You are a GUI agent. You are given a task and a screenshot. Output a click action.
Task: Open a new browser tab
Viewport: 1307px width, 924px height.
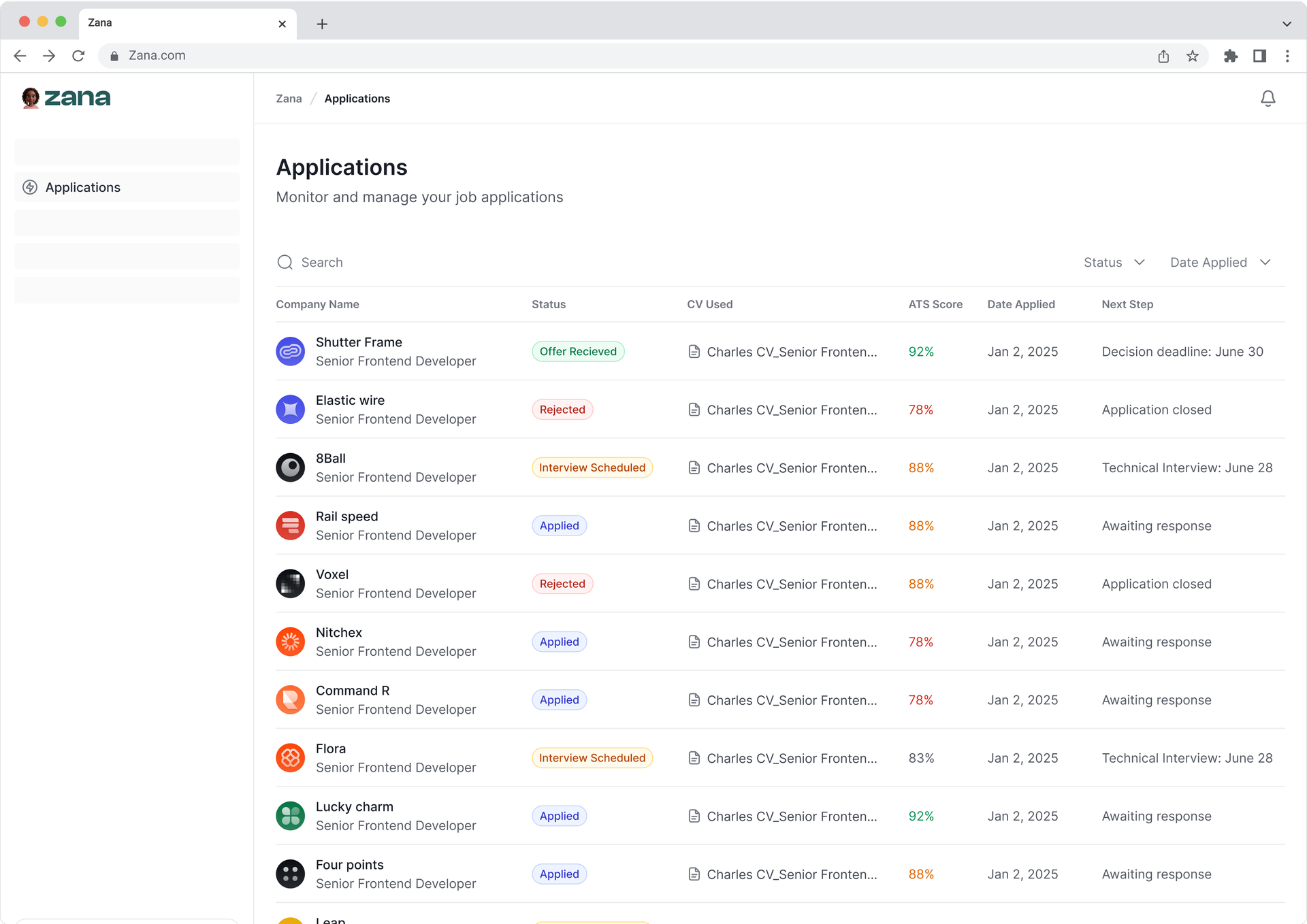322,24
